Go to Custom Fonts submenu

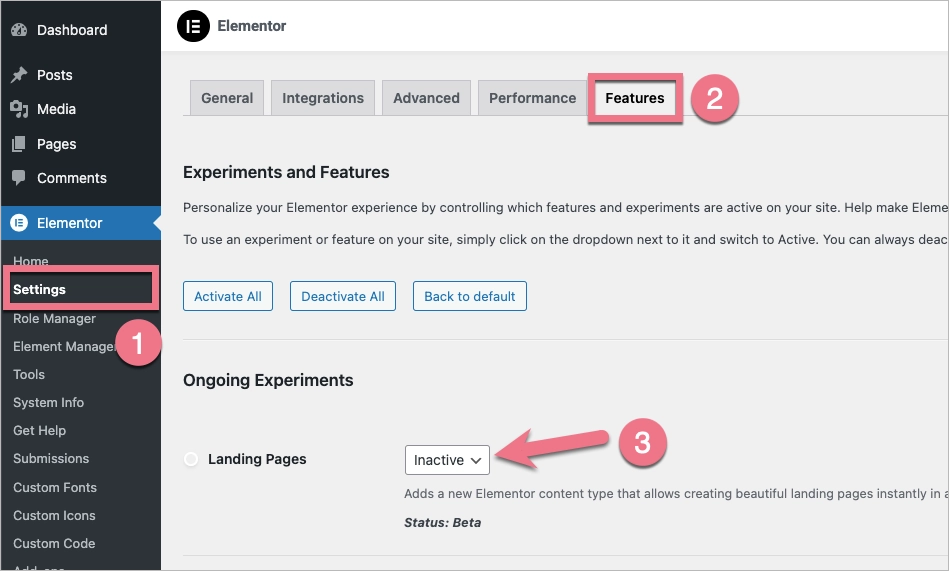pos(55,488)
